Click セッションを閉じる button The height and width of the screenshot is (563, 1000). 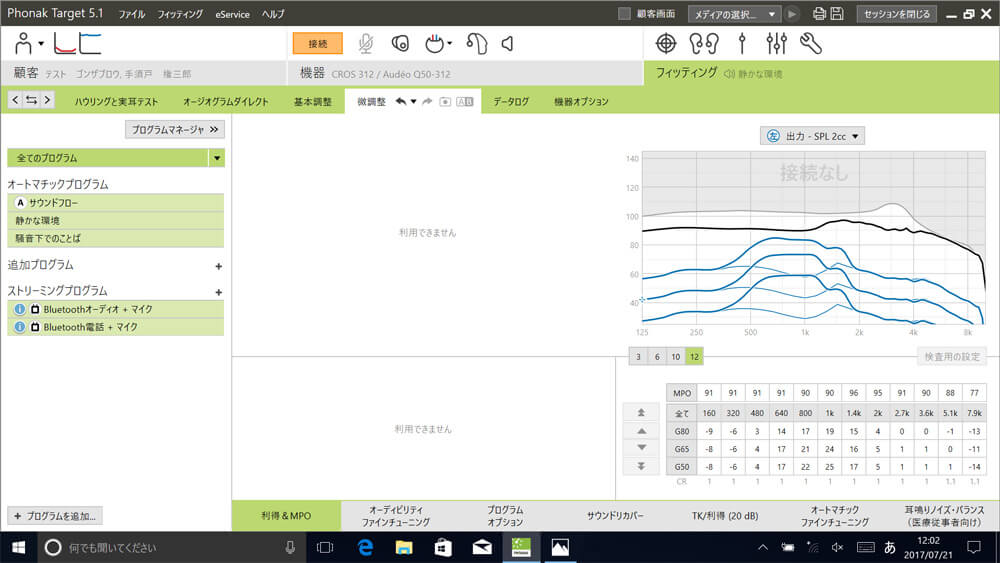[x=897, y=13]
